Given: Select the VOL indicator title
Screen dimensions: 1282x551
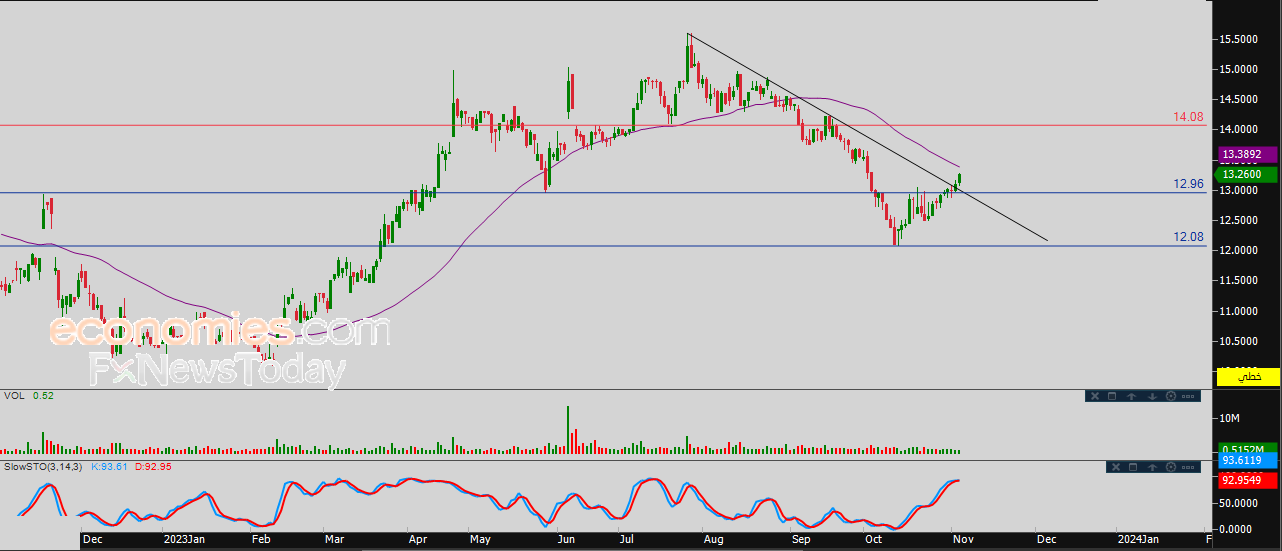Looking at the screenshot, I should (15, 396).
